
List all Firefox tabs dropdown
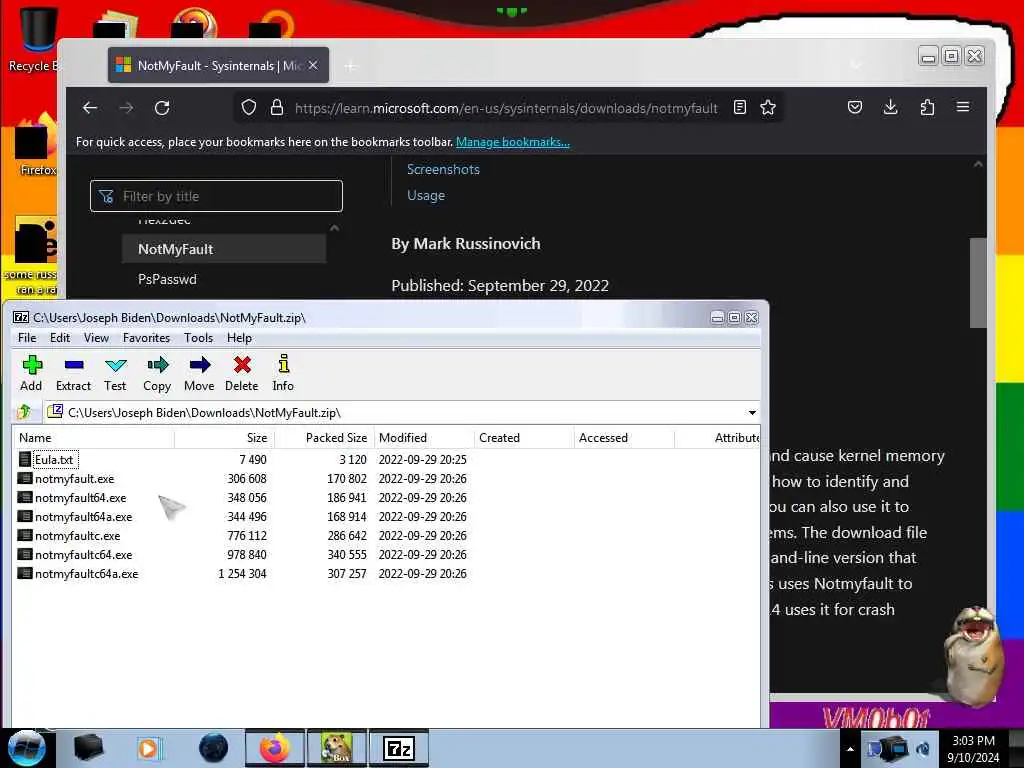(856, 65)
